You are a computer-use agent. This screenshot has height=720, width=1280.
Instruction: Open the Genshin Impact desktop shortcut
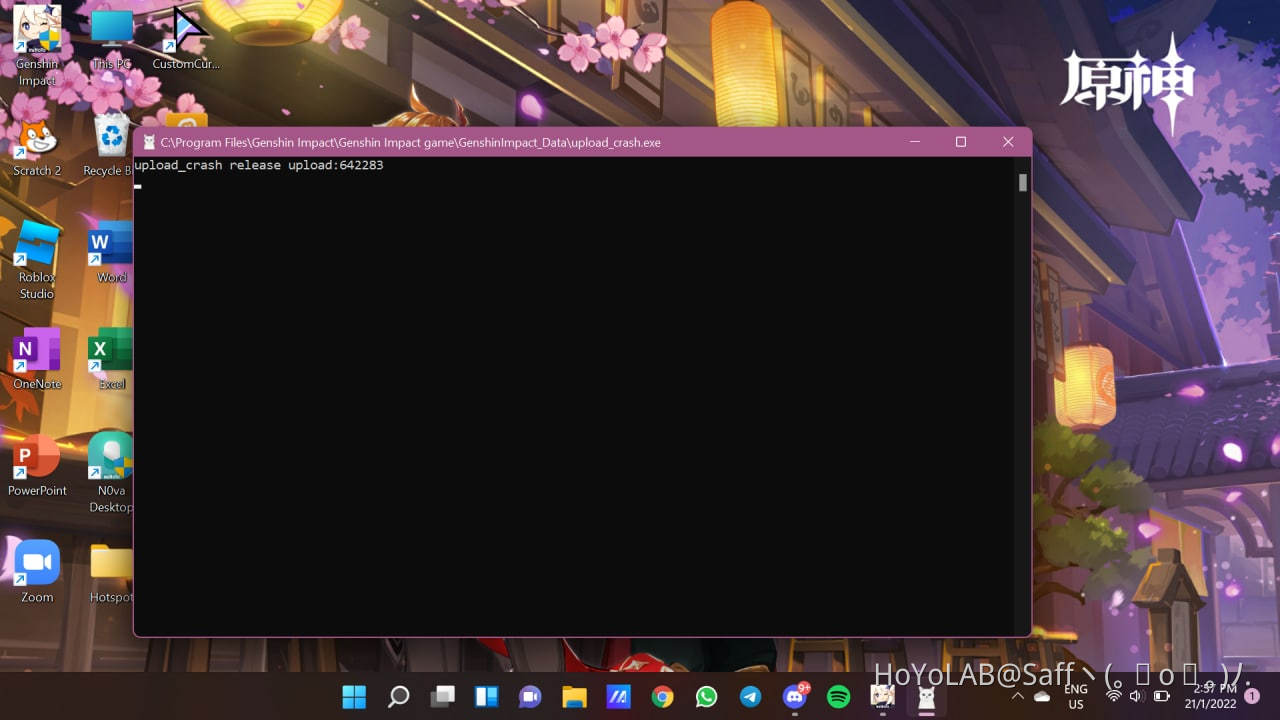click(x=37, y=30)
